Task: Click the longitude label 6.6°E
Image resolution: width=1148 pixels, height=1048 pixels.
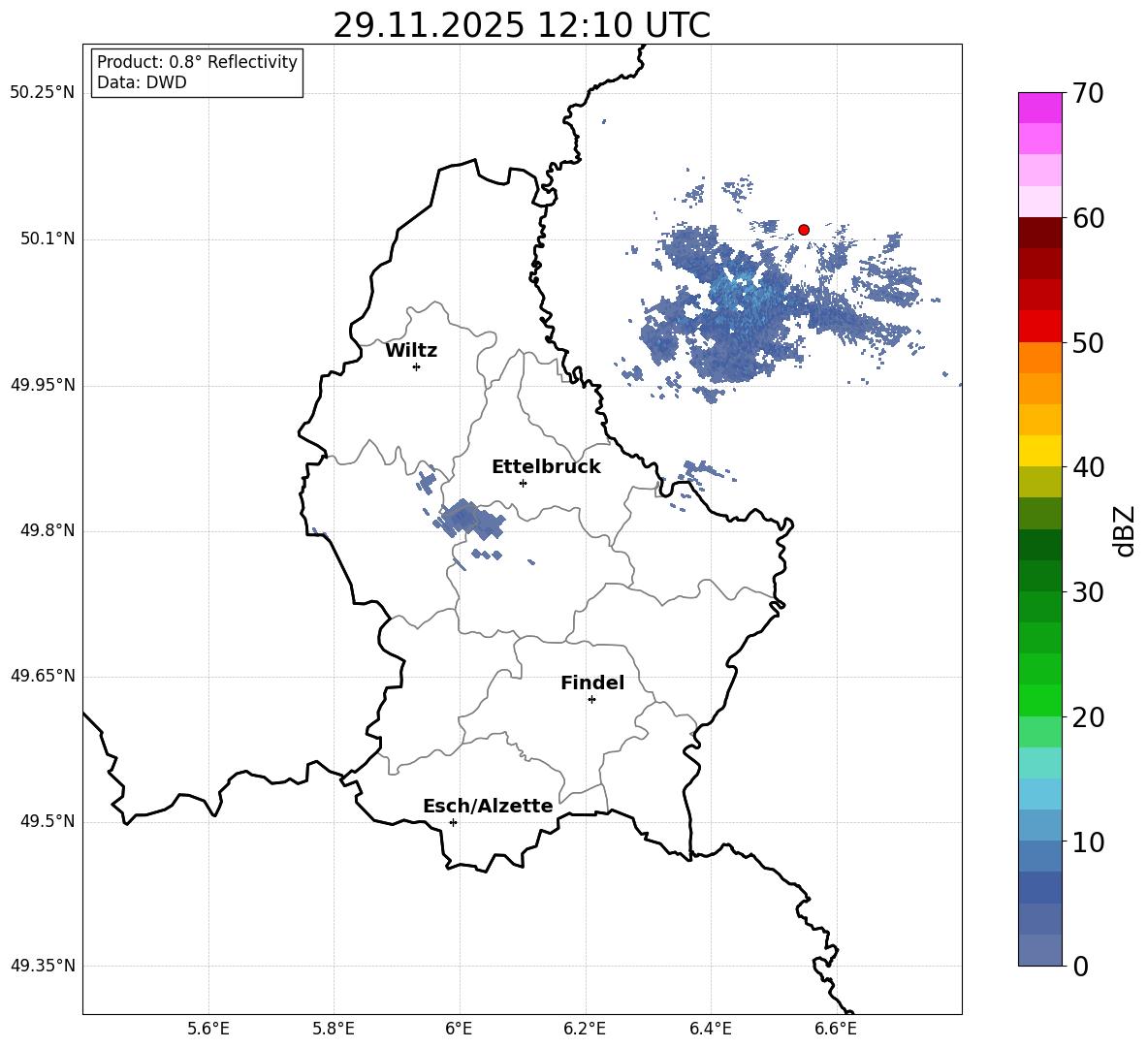Action: (x=836, y=1030)
